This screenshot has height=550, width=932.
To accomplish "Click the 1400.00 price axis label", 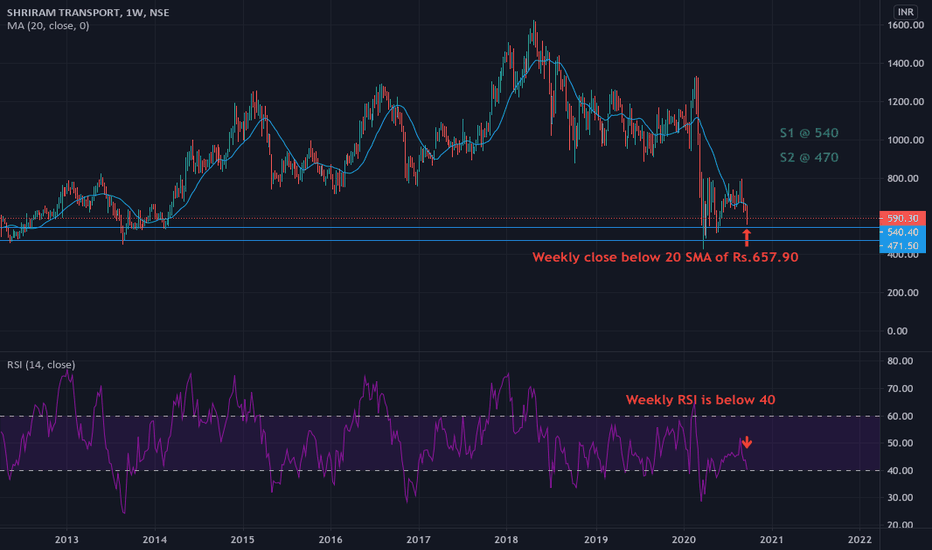I will click(905, 63).
